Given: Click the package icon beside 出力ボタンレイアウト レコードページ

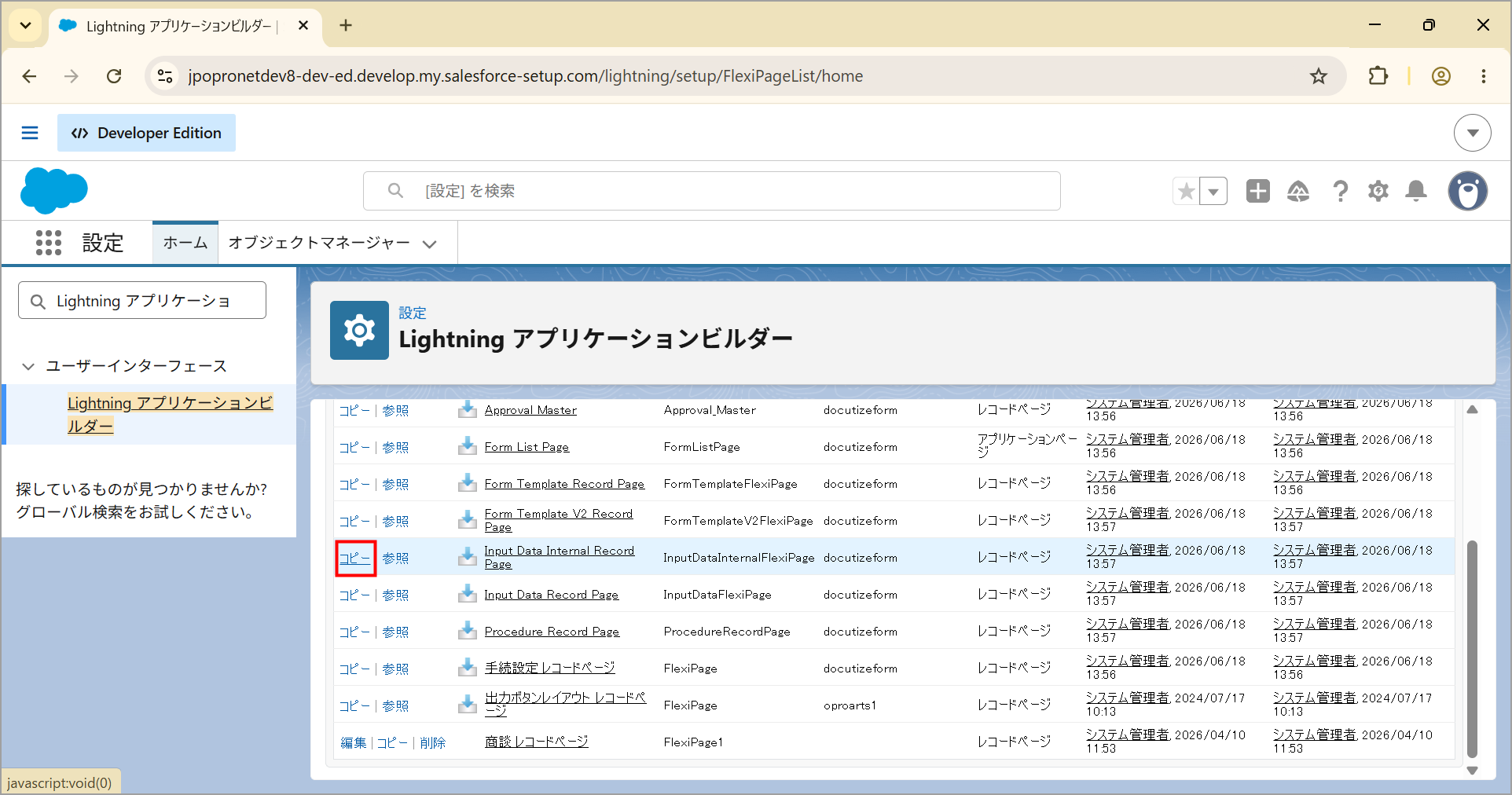Looking at the screenshot, I should click(468, 705).
